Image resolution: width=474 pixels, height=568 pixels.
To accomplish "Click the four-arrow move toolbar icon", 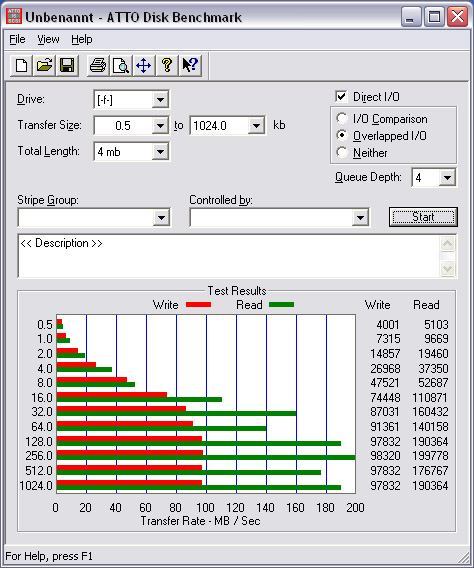I will (144, 66).
